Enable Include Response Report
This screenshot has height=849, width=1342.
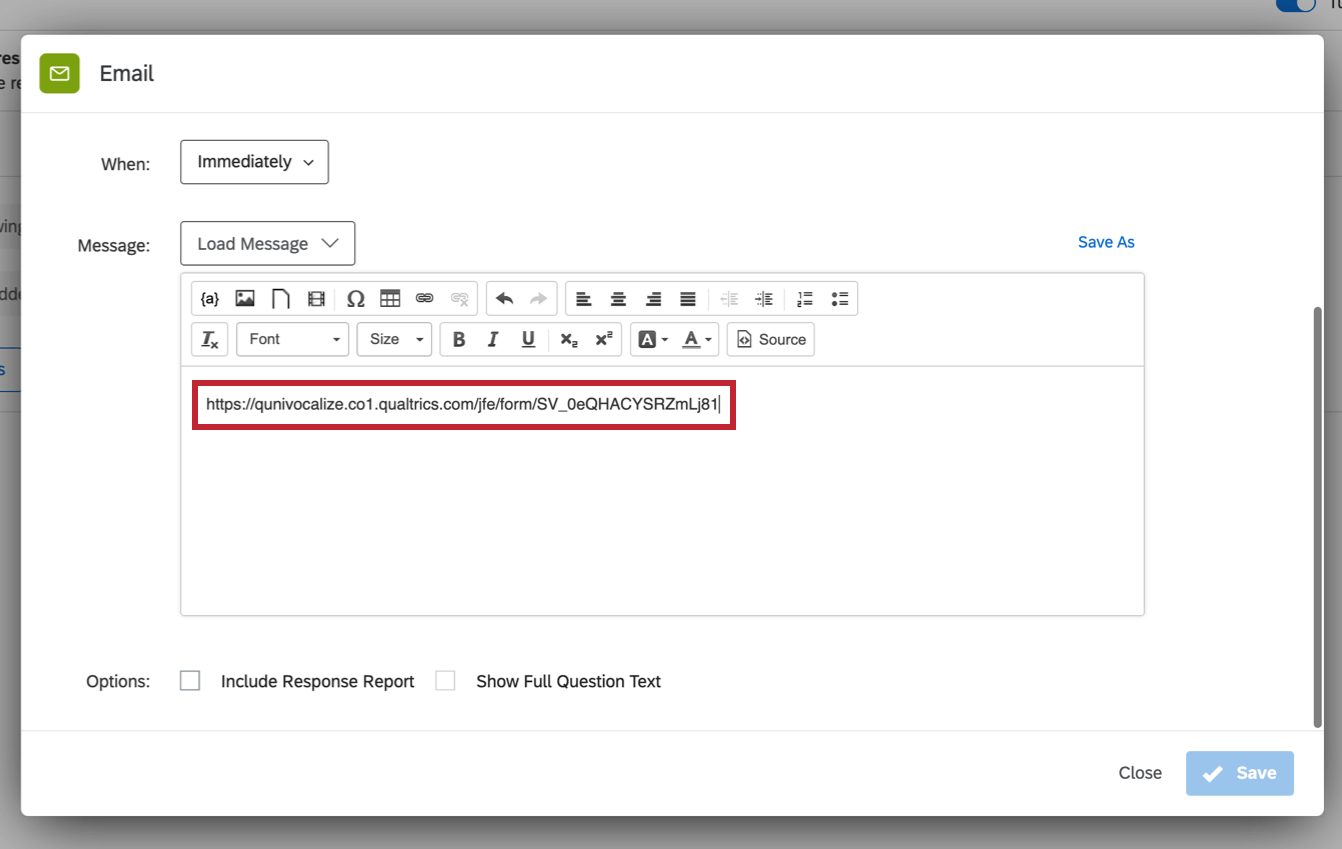190,680
